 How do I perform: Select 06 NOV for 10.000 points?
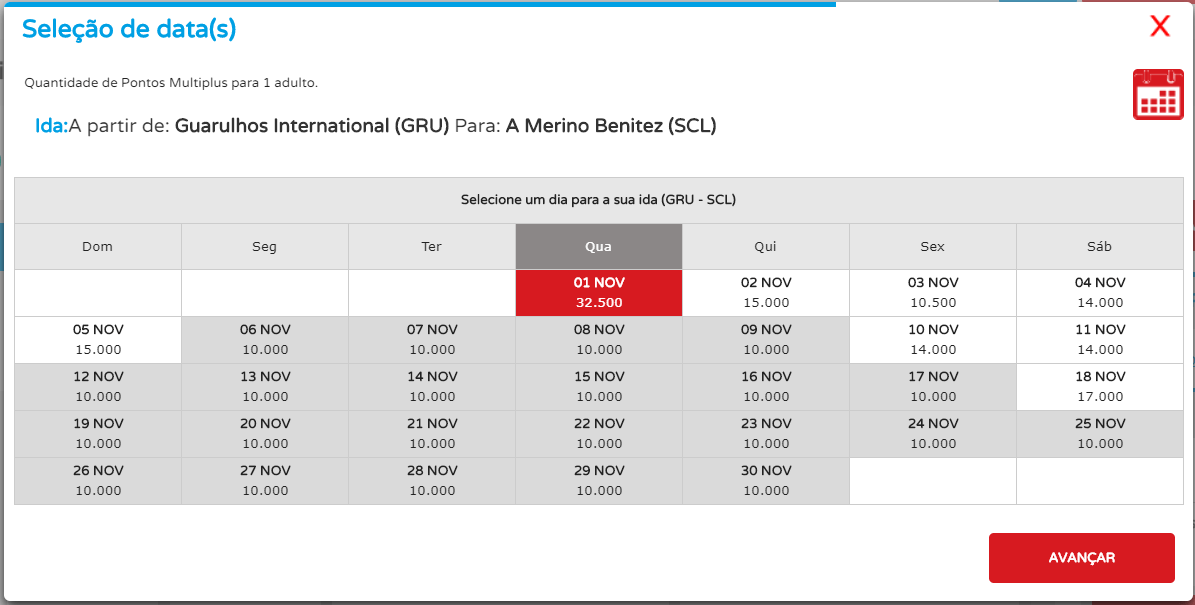click(x=264, y=340)
